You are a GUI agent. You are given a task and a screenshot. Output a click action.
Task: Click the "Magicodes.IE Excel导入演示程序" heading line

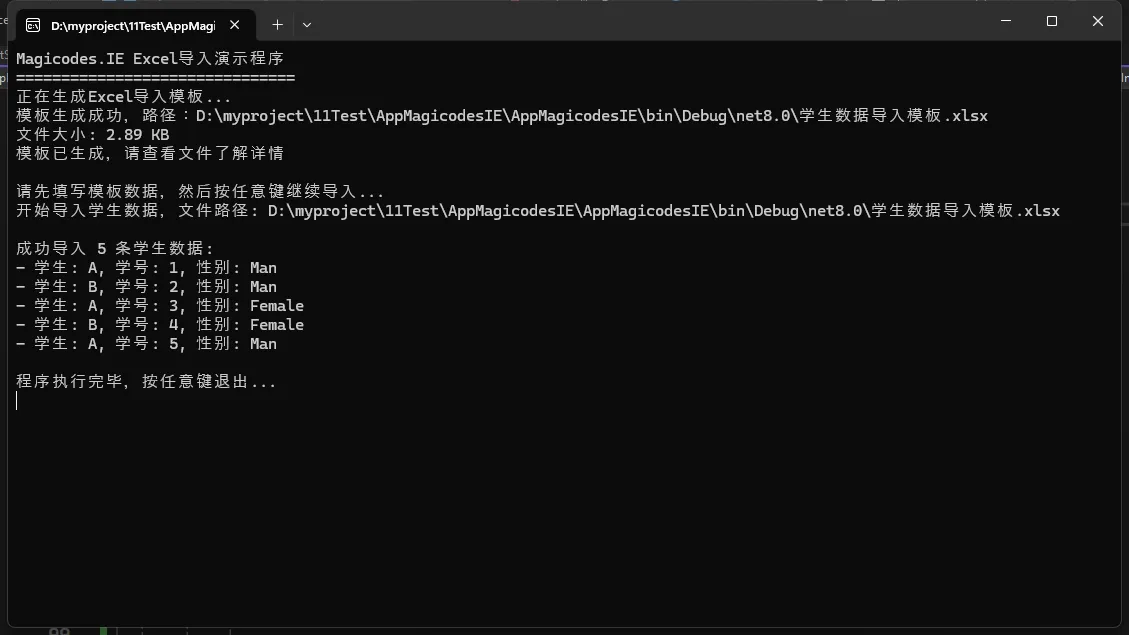(x=150, y=59)
